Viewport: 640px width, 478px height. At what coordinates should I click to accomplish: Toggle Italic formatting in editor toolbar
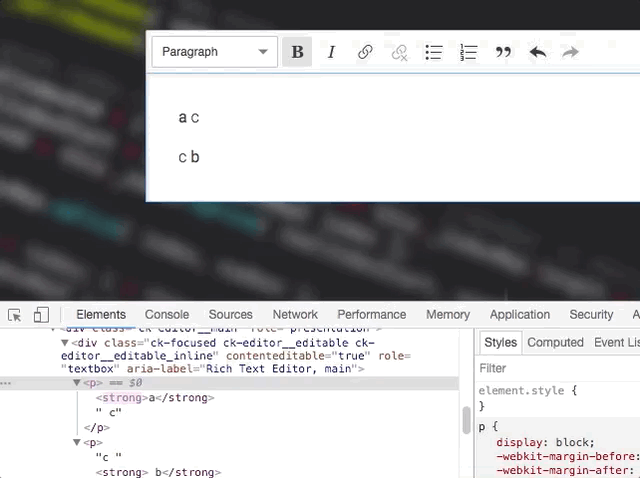[331, 52]
